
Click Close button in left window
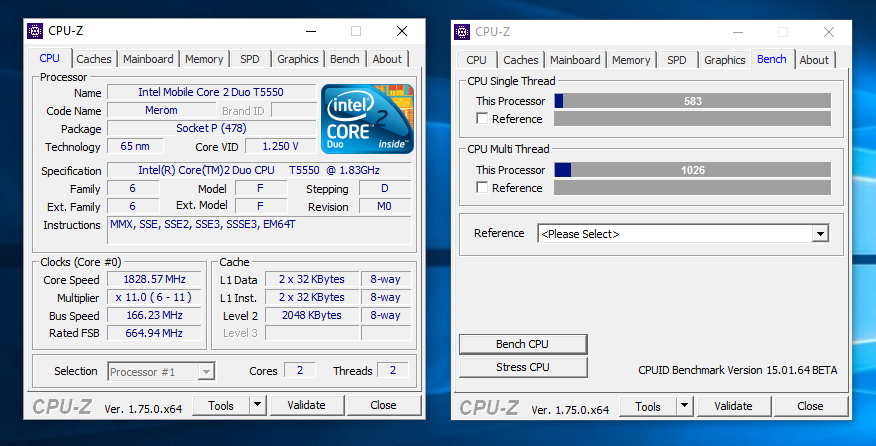tap(383, 405)
